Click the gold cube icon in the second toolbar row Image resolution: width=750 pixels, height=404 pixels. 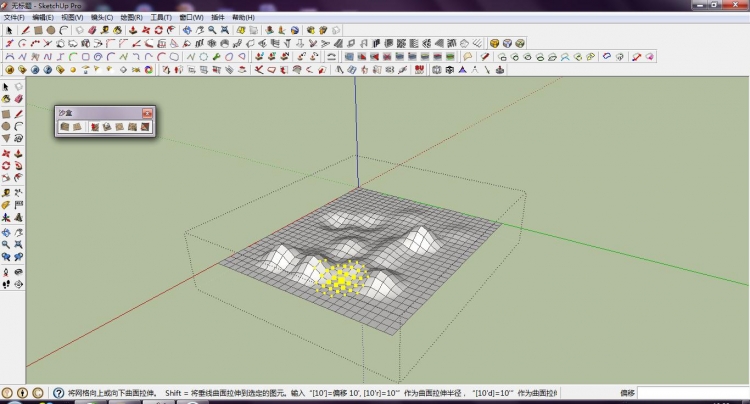(495, 44)
